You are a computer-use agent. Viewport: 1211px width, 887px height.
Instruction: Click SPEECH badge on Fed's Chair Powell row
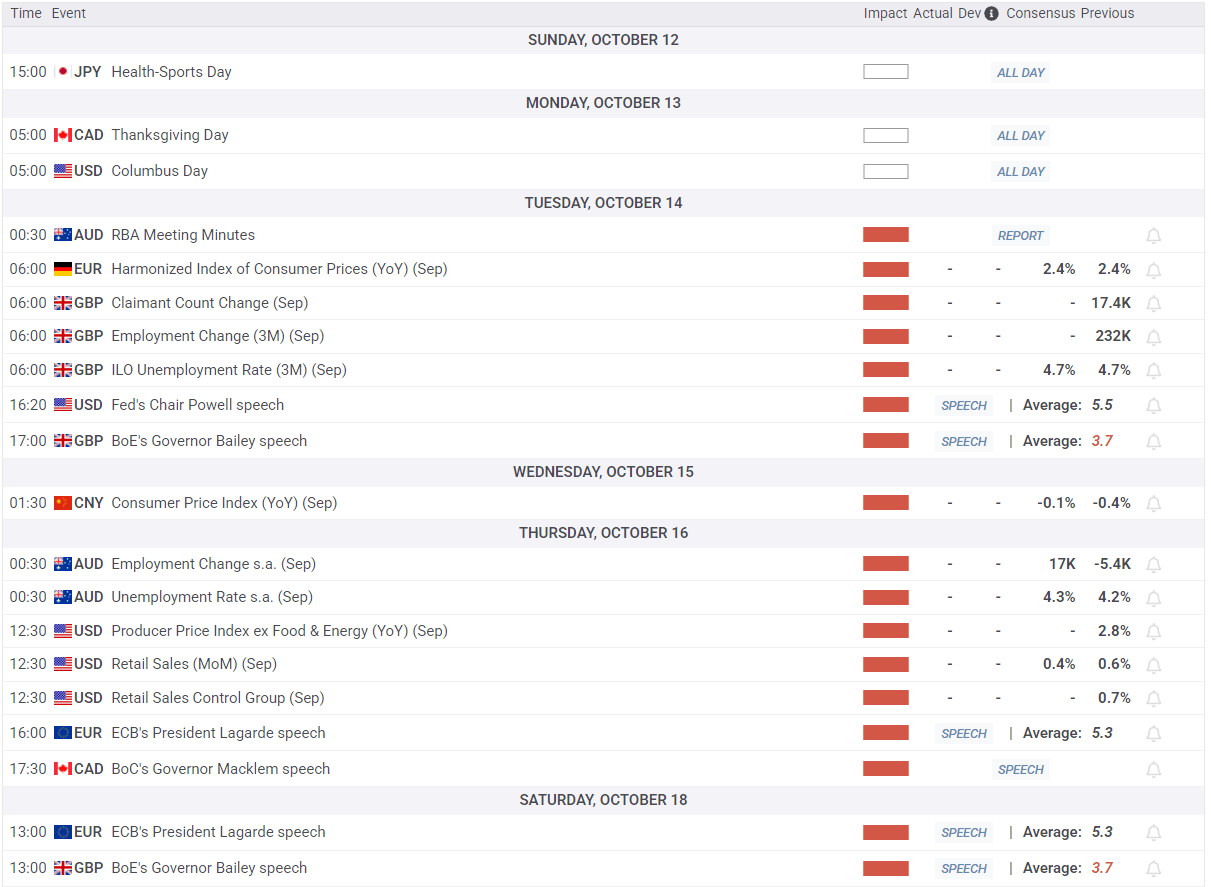964,406
